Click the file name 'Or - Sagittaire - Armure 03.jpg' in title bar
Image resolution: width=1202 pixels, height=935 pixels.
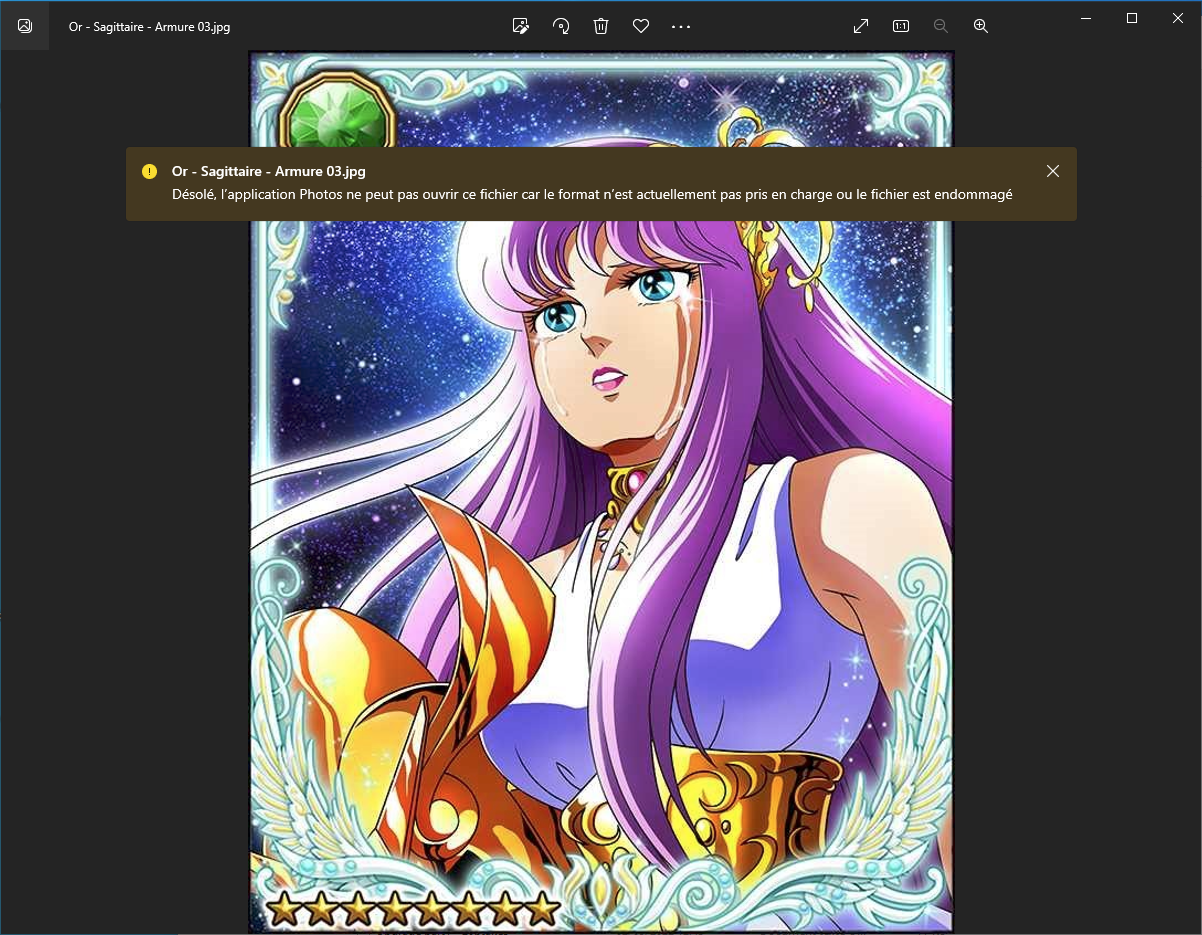pos(150,27)
